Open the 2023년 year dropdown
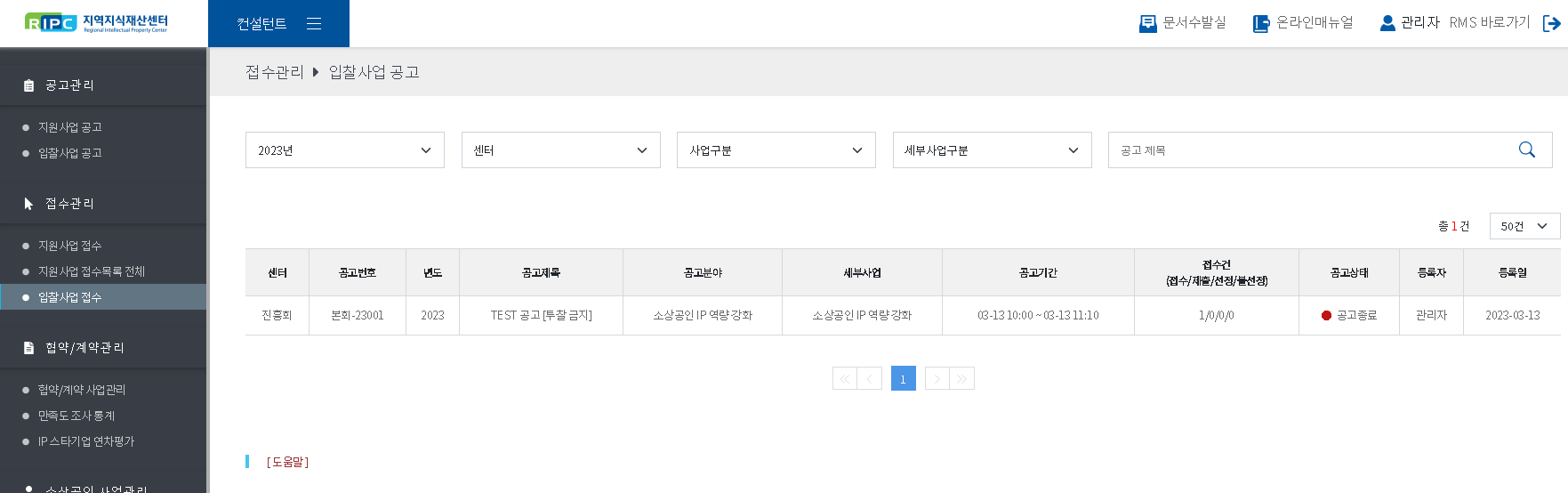This screenshot has width=1568, height=493. coord(344,150)
